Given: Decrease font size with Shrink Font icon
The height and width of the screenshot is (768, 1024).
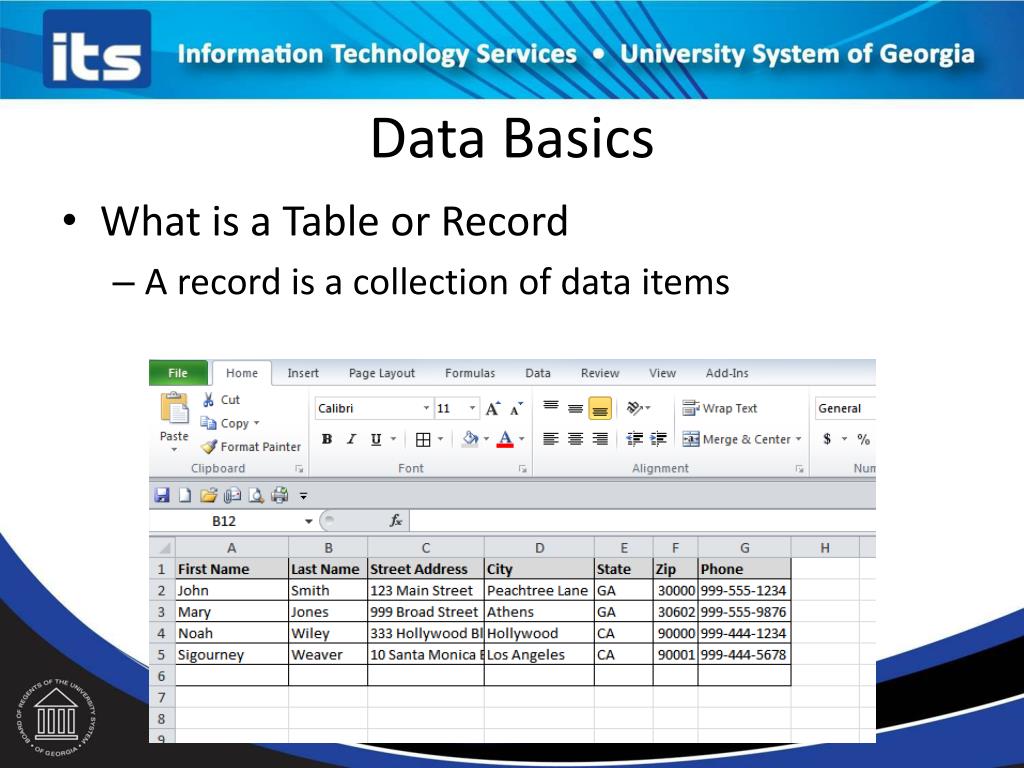Looking at the screenshot, I should click(x=517, y=408).
